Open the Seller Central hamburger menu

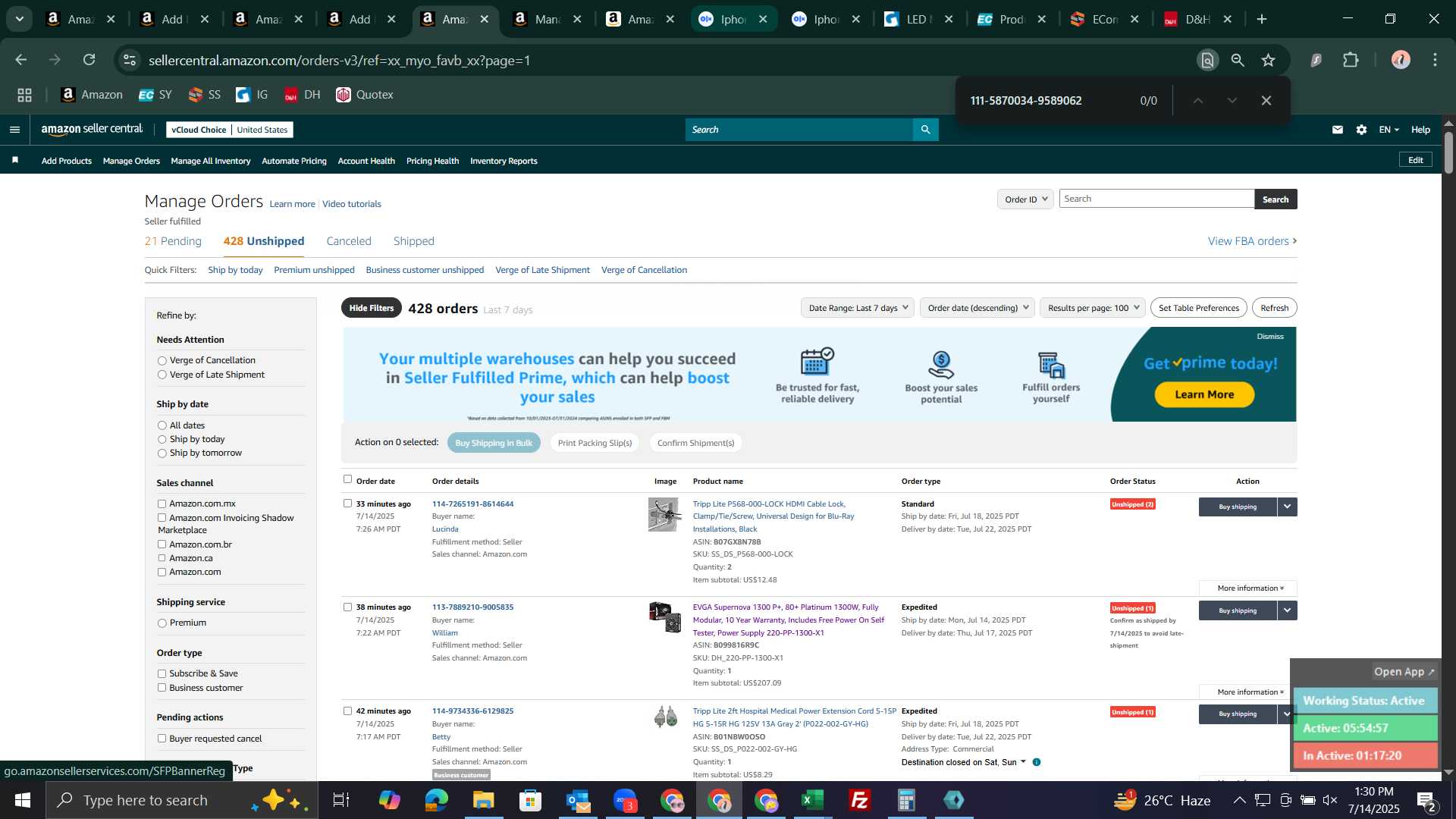(14, 130)
